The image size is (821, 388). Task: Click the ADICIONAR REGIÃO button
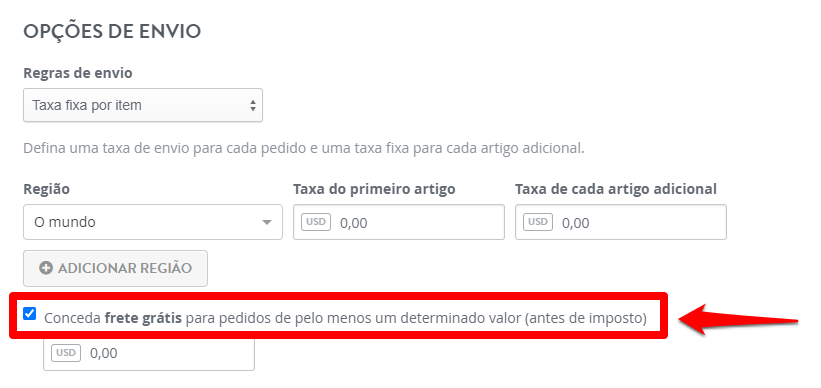tap(116, 269)
